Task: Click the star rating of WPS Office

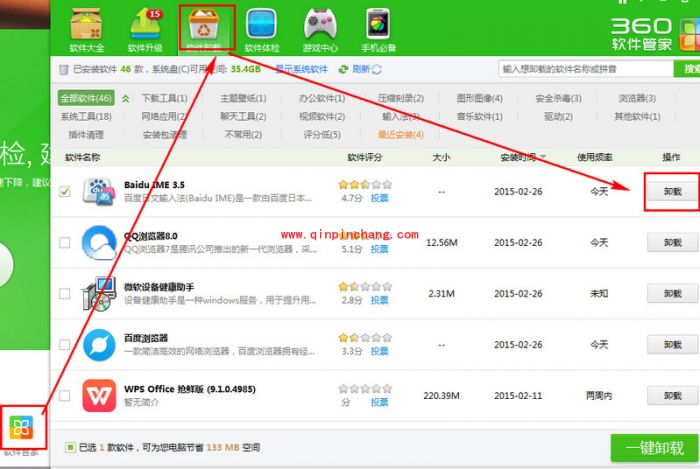Action: click(x=365, y=388)
